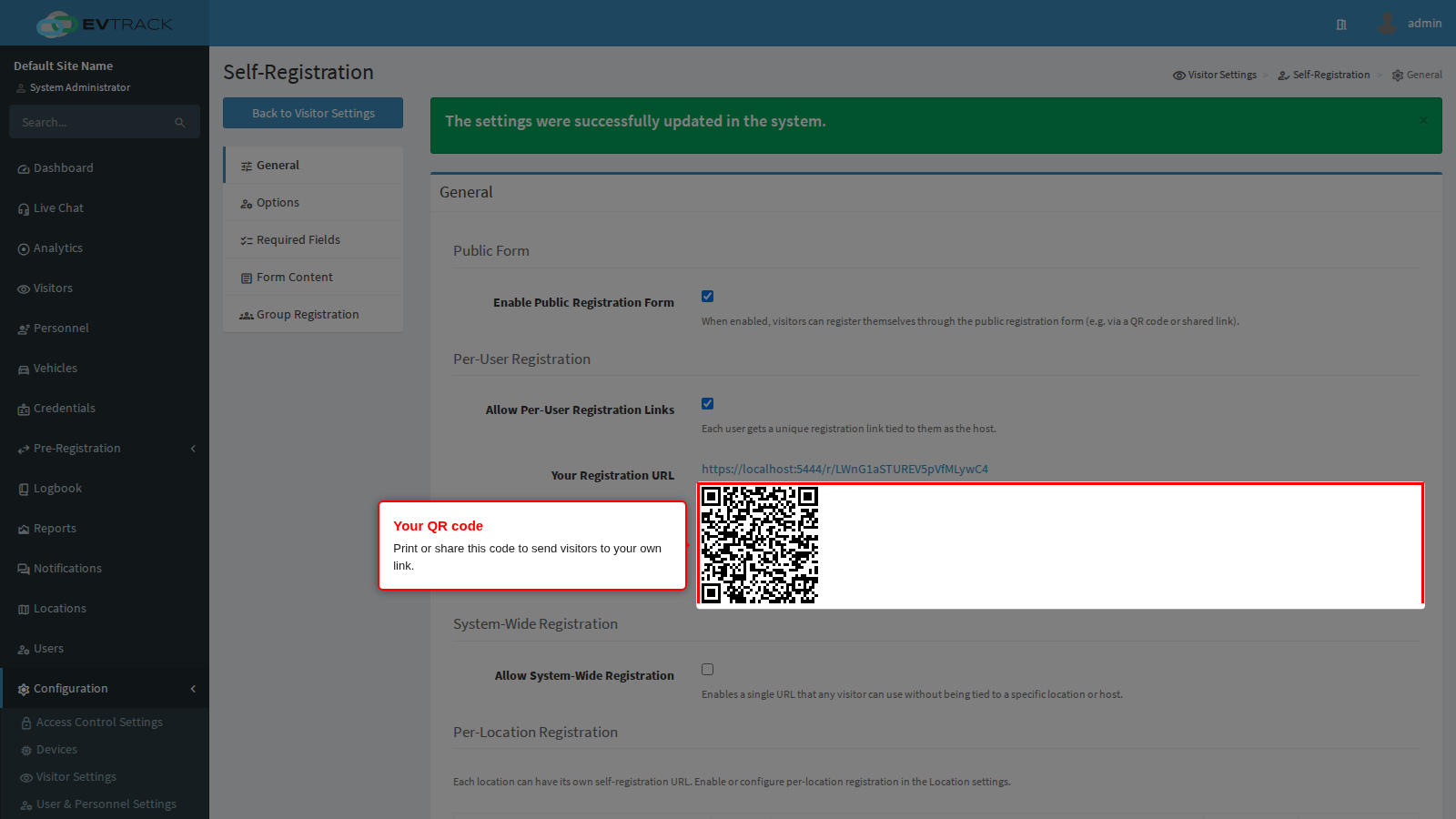
Task: Click Self-Registration breadcrumb link
Action: pyautogui.click(x=1324, y=76)
